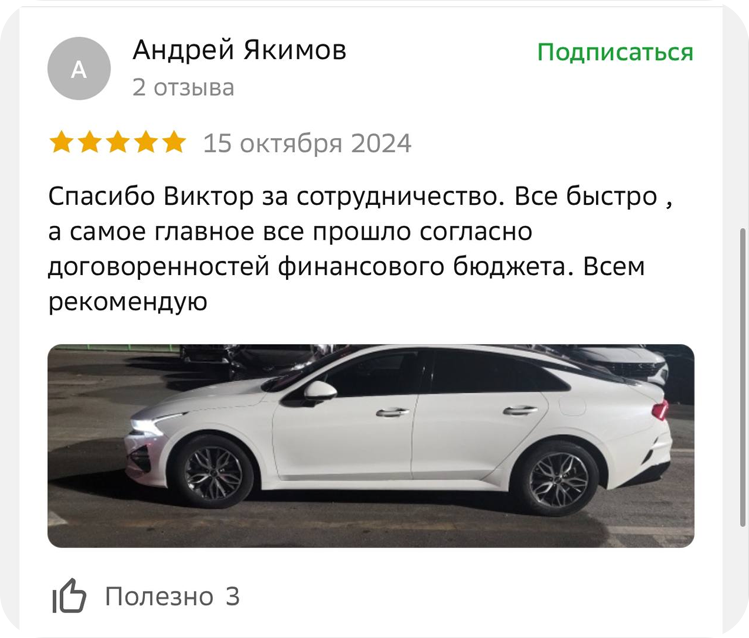
Task: Click the vertical scrollbar thumb
Action: 744,377
